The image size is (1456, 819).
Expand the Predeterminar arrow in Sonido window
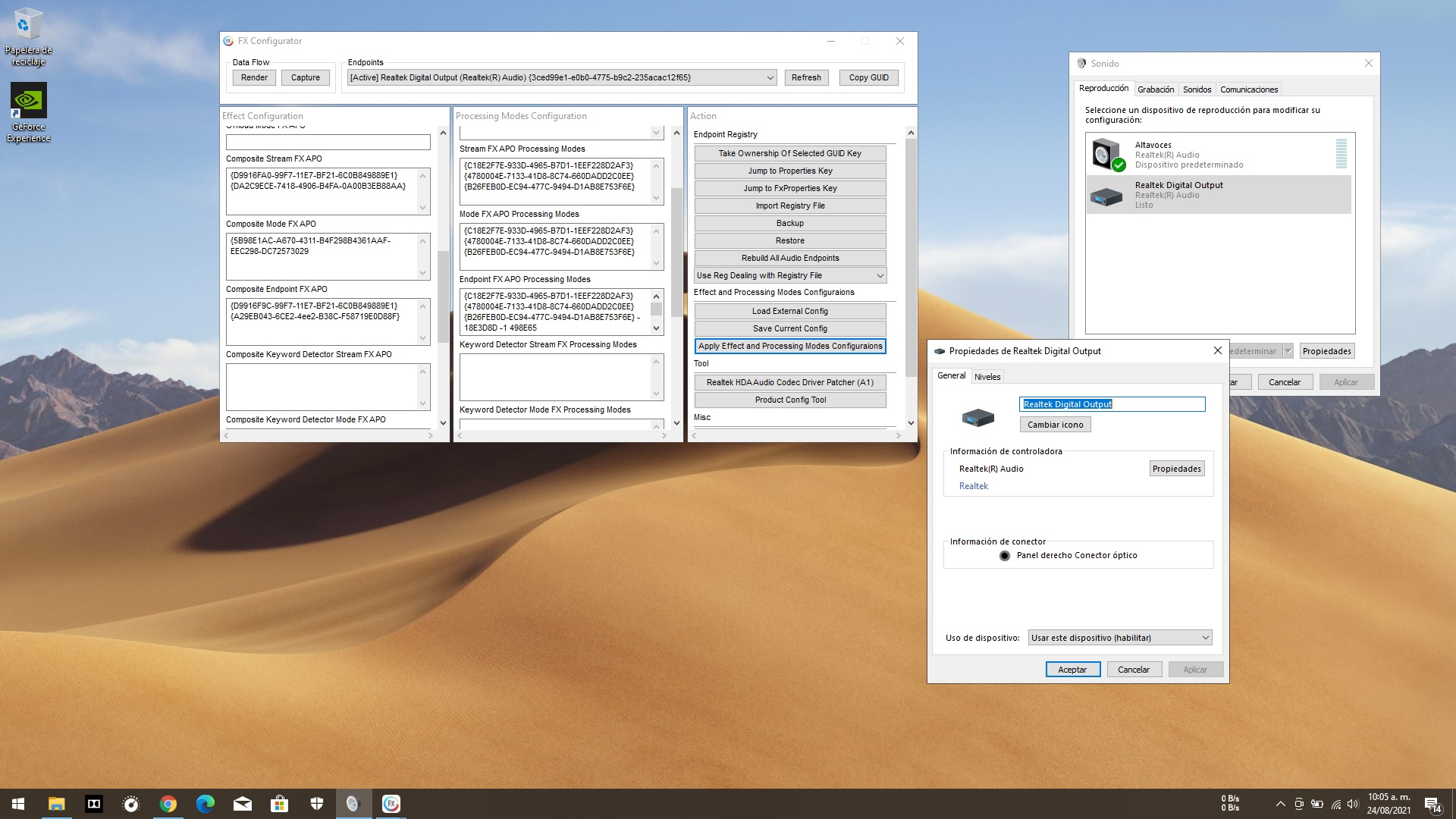click(1288, 351)
